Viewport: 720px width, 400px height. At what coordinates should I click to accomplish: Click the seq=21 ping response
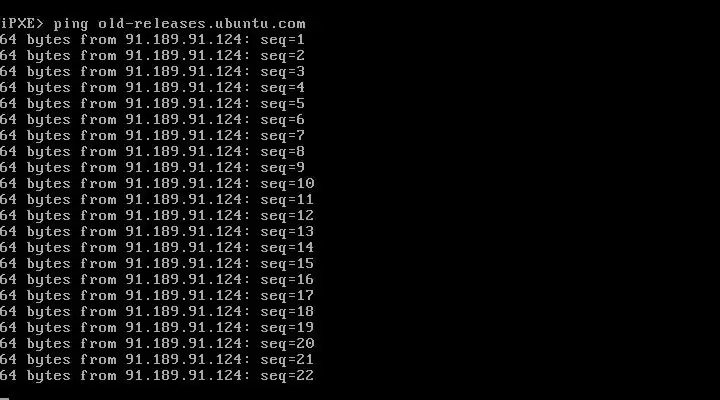tap(157, 360)
